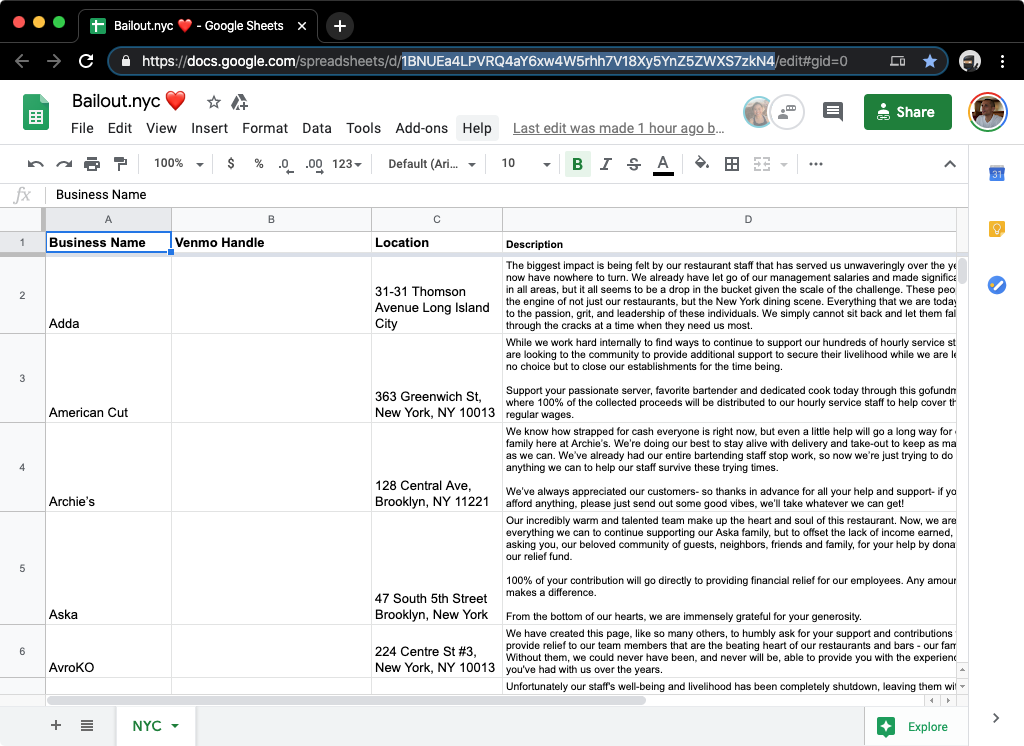Toggle Strikethrough formatting
1024x746 pixels.
pyautogui.click(x=633, y=164)
